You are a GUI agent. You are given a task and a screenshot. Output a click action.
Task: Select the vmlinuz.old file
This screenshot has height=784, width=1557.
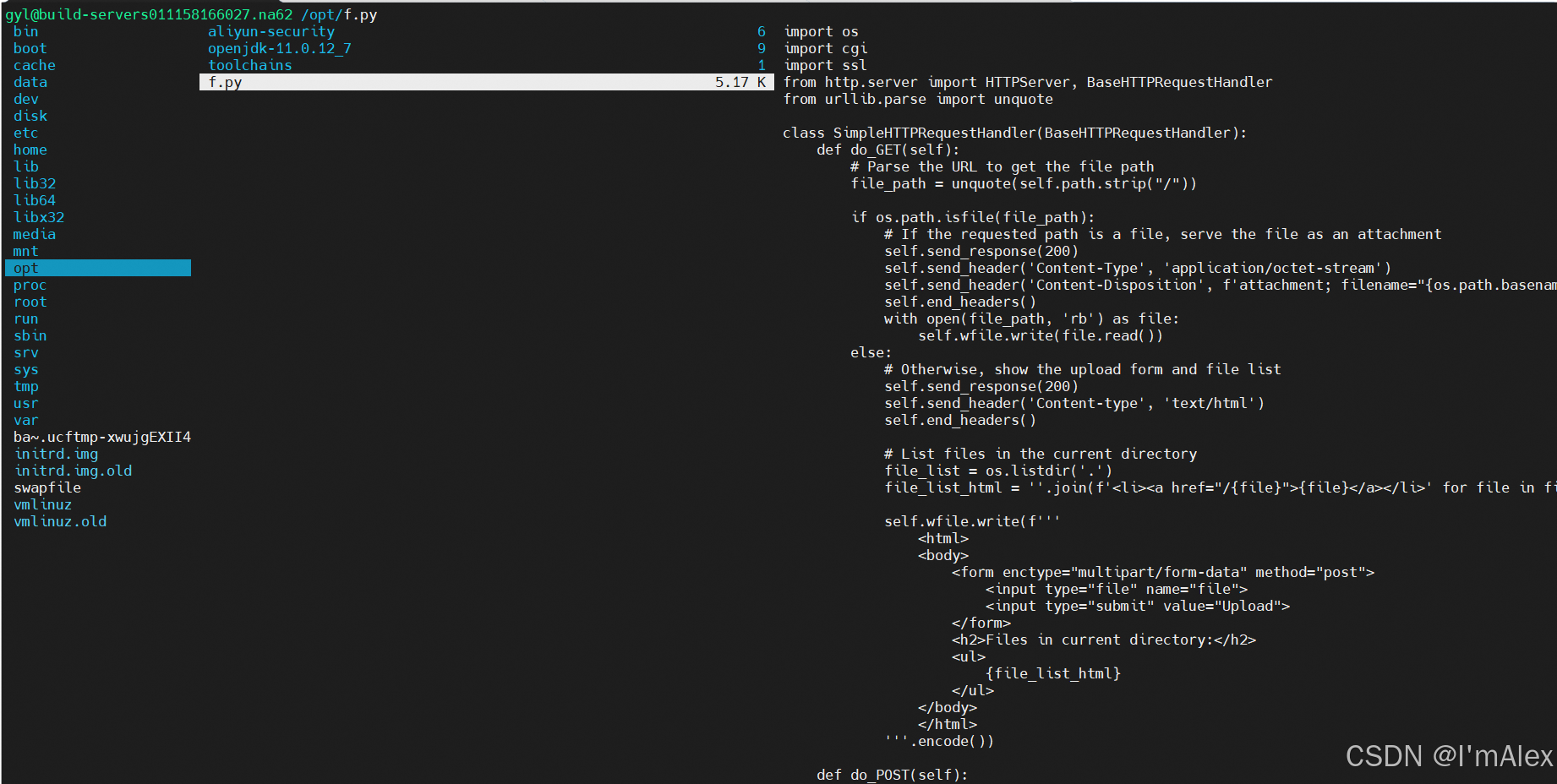click(60, 521)
